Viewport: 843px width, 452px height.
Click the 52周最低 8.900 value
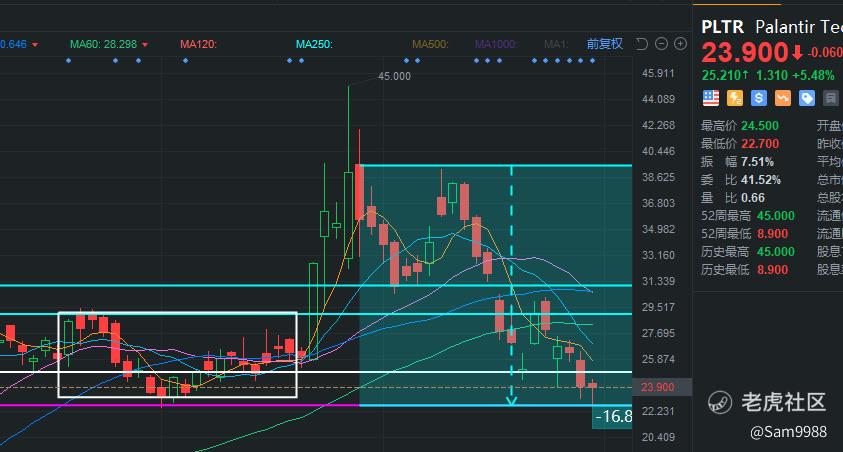coord(773,234)
